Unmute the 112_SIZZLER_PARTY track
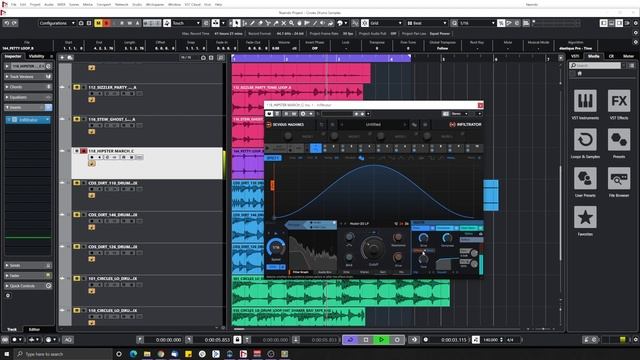The image size is (640, 360). pos(77,87)
